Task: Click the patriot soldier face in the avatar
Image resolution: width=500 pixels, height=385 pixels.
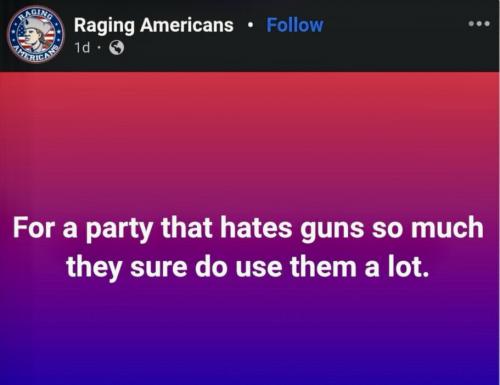Action: pos(33,34)
